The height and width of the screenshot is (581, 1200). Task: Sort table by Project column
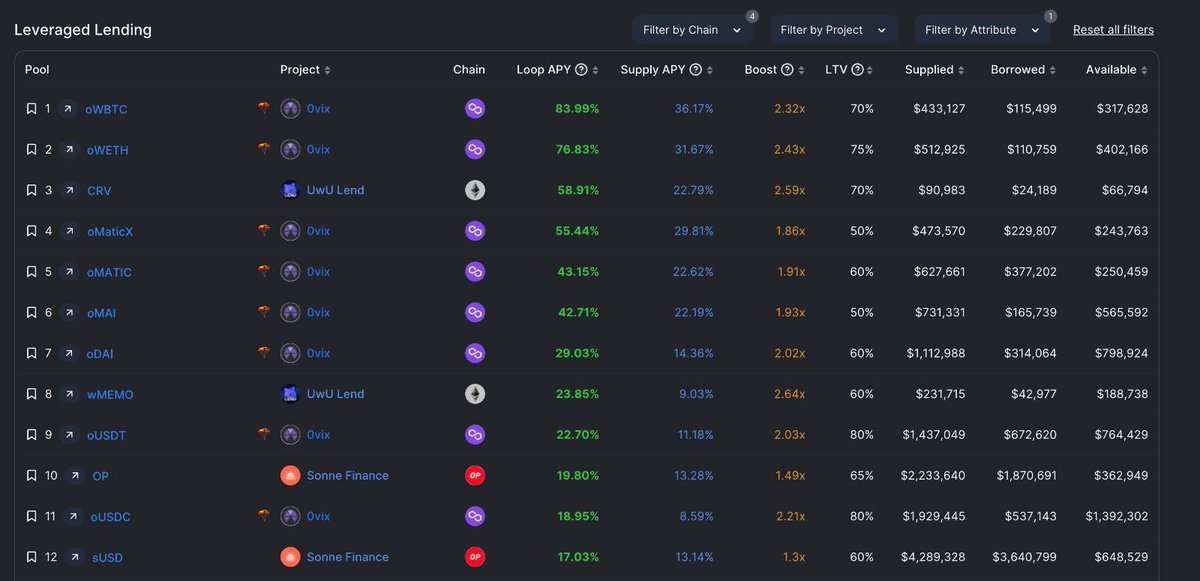tap(305, 70)
